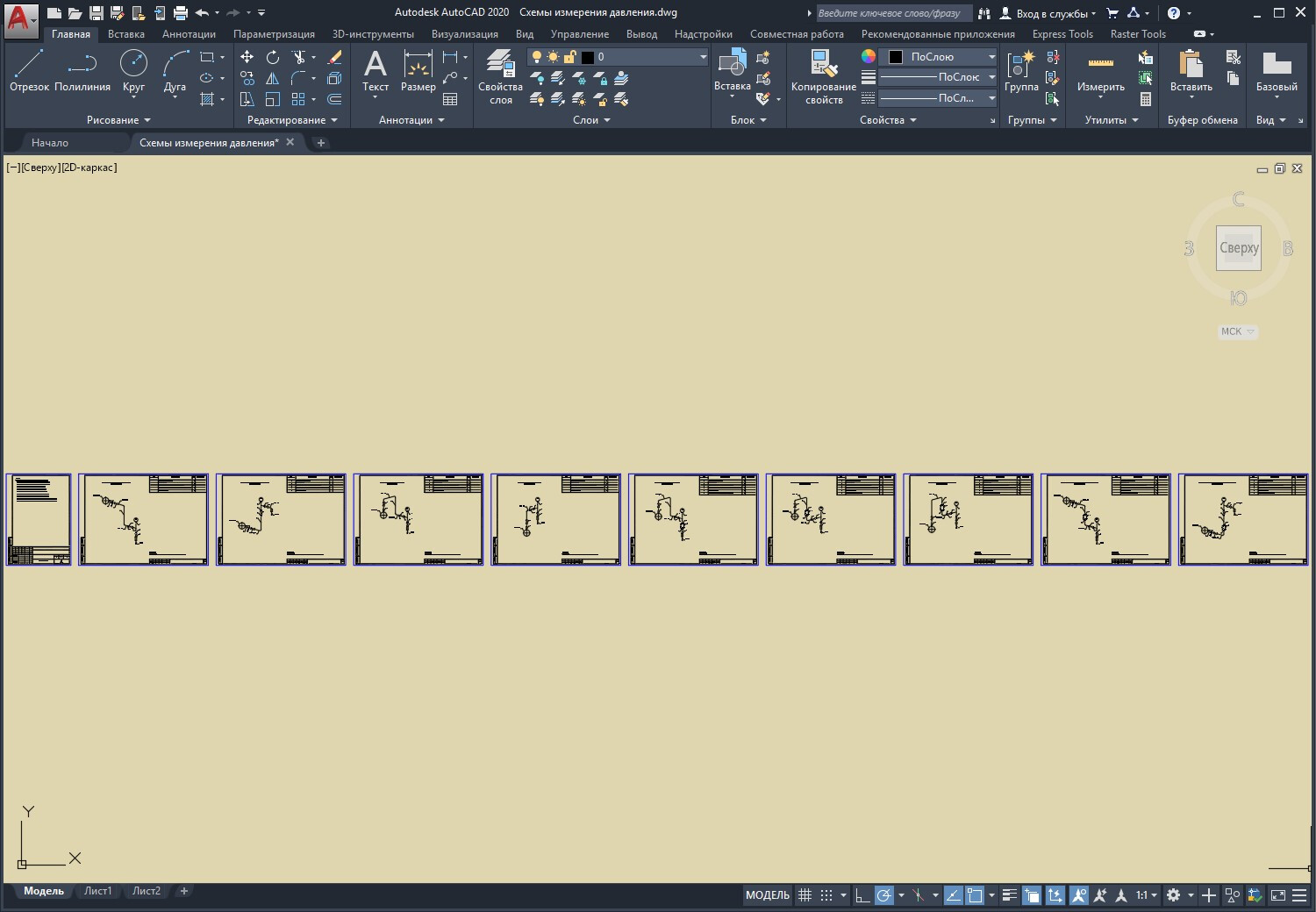Open the layer selection dropdown list
Image resolution: width=1316 pixels, height=912 pixels.
pyautogui.click(x=703, y=57)
